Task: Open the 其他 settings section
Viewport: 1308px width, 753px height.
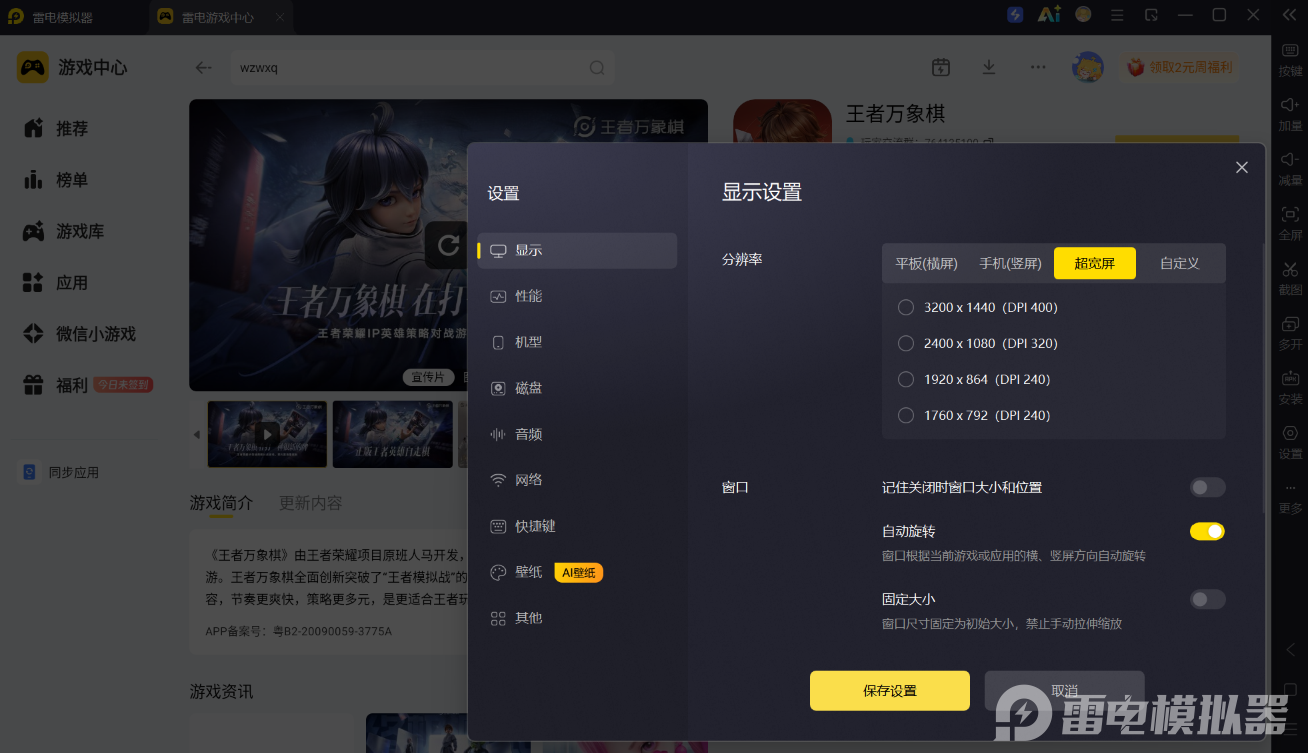Action: [578, 618]
